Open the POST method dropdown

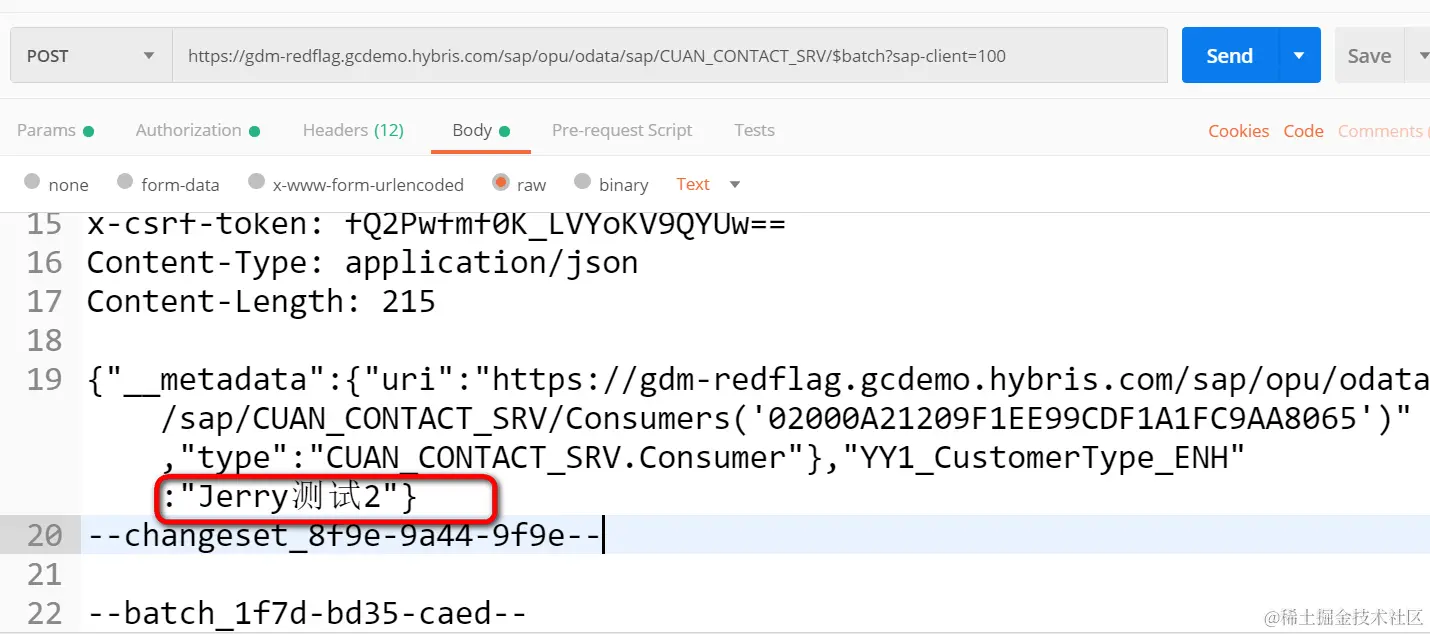pyautogui.click(x=91, y=56)
